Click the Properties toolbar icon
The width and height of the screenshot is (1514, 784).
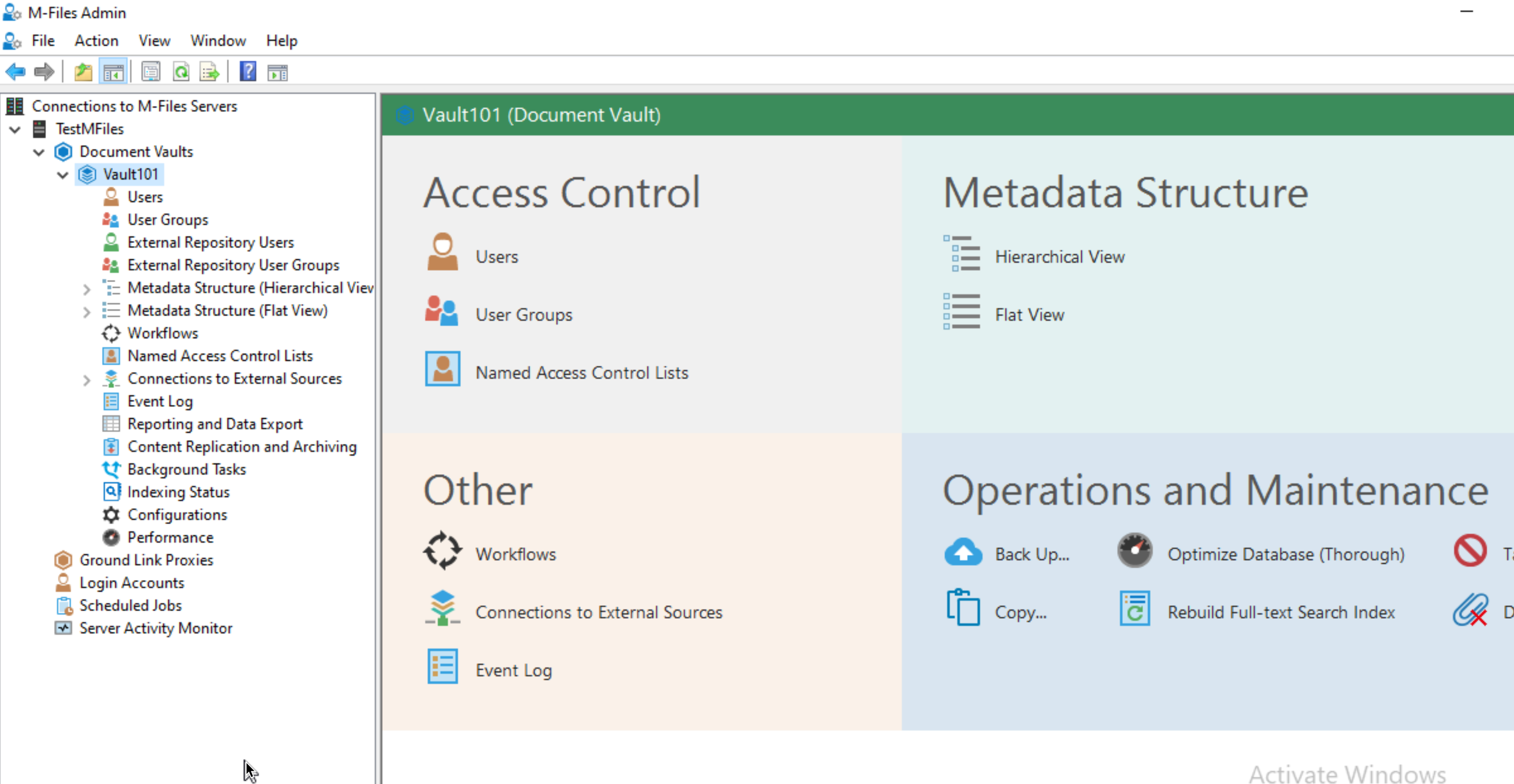pos(151,72)
